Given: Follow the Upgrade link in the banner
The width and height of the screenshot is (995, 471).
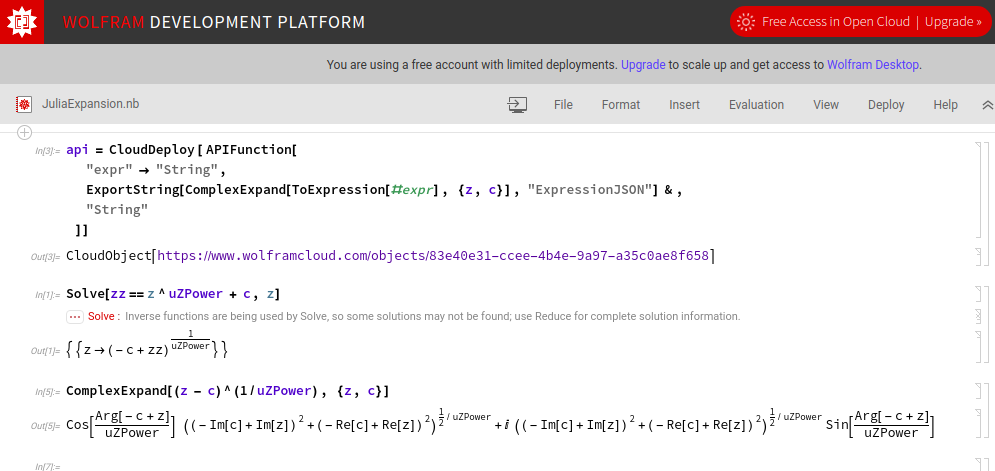Looking at the screenshot, I should [643, 64].
